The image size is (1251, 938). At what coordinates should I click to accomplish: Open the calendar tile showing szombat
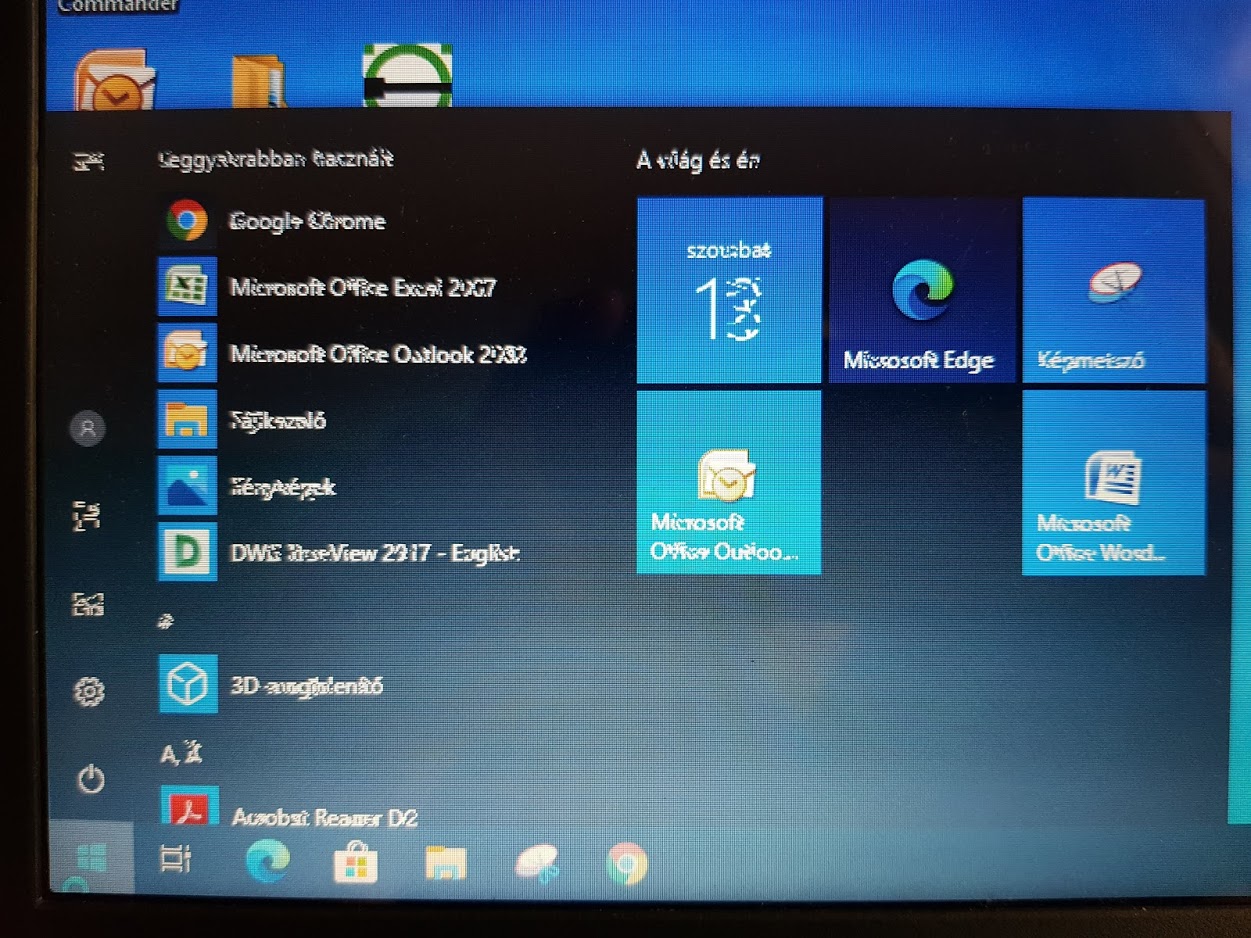pos(729,290)
